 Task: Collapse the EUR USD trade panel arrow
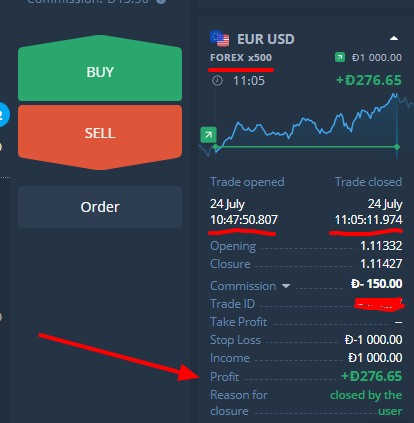[x=394, y=38]
